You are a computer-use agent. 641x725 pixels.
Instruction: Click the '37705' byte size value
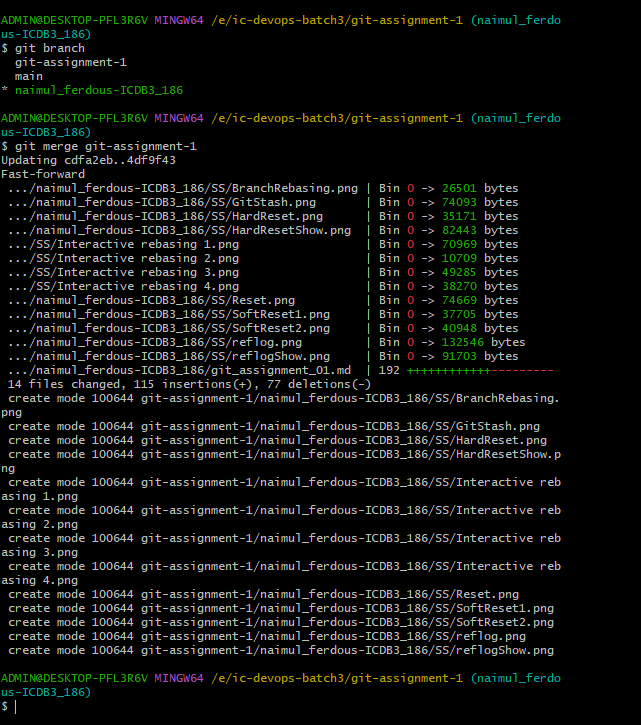pyautogui.click(x=459, y=314)
